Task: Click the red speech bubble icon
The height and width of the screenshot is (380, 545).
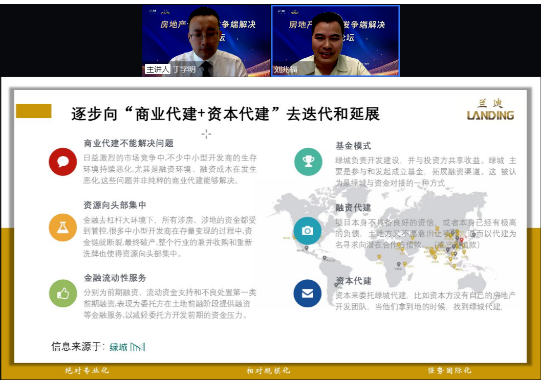Action: pos(63,162)
